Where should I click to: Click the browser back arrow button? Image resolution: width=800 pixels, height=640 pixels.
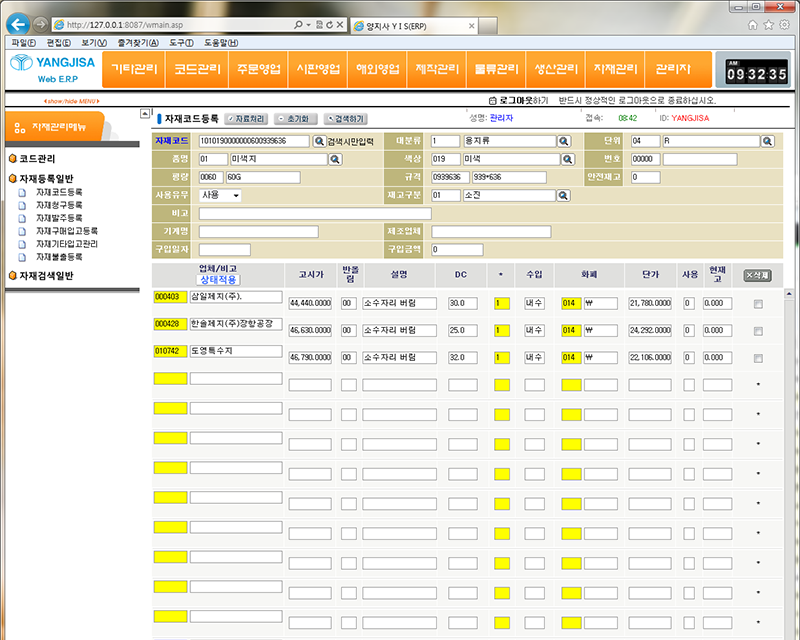17,23
